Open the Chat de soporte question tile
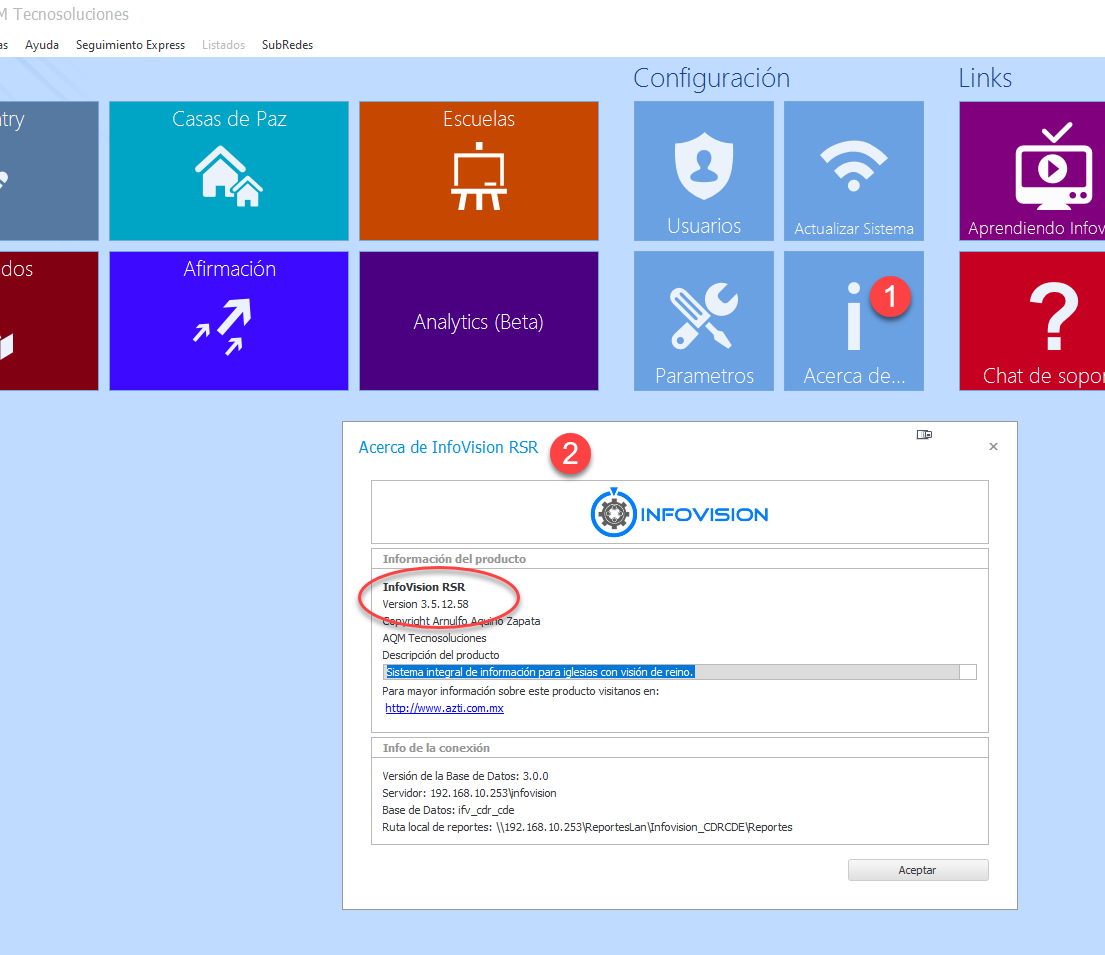Screen dimensions: 1105x955 tap(1032, 321)
